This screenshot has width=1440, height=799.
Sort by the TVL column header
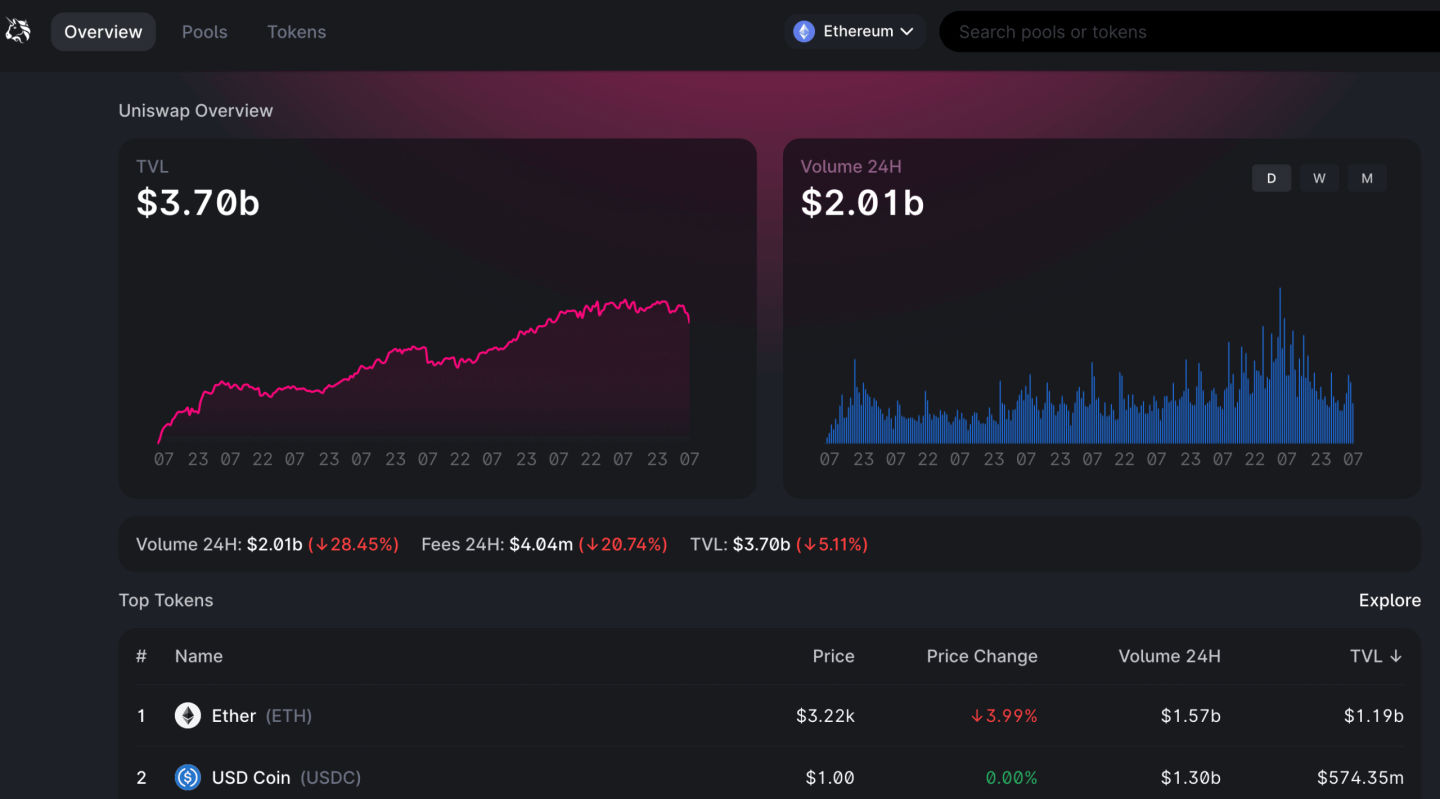[1376, 656]
